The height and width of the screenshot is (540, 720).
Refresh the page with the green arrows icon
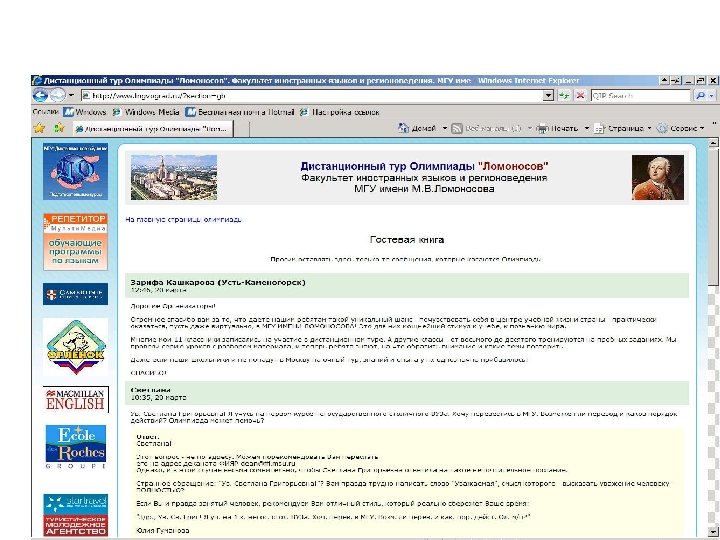coord(563,96)
